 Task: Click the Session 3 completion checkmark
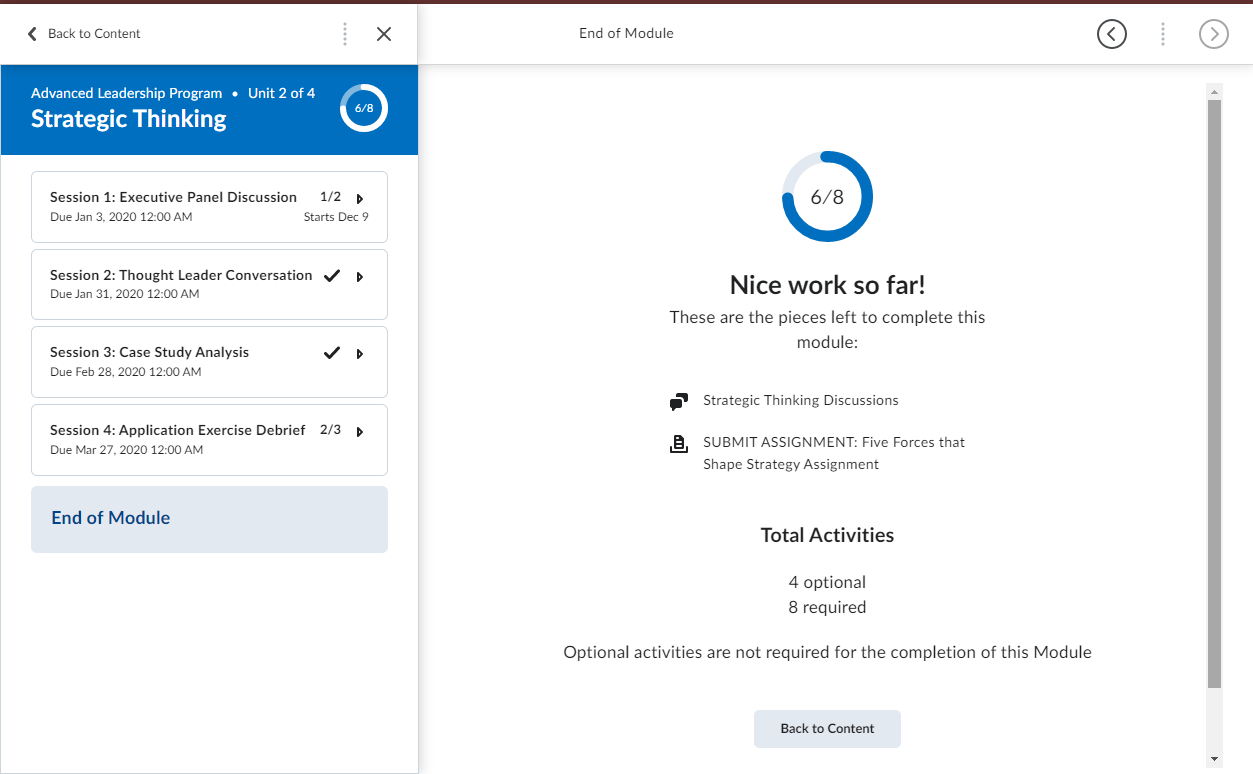[332, 353]
